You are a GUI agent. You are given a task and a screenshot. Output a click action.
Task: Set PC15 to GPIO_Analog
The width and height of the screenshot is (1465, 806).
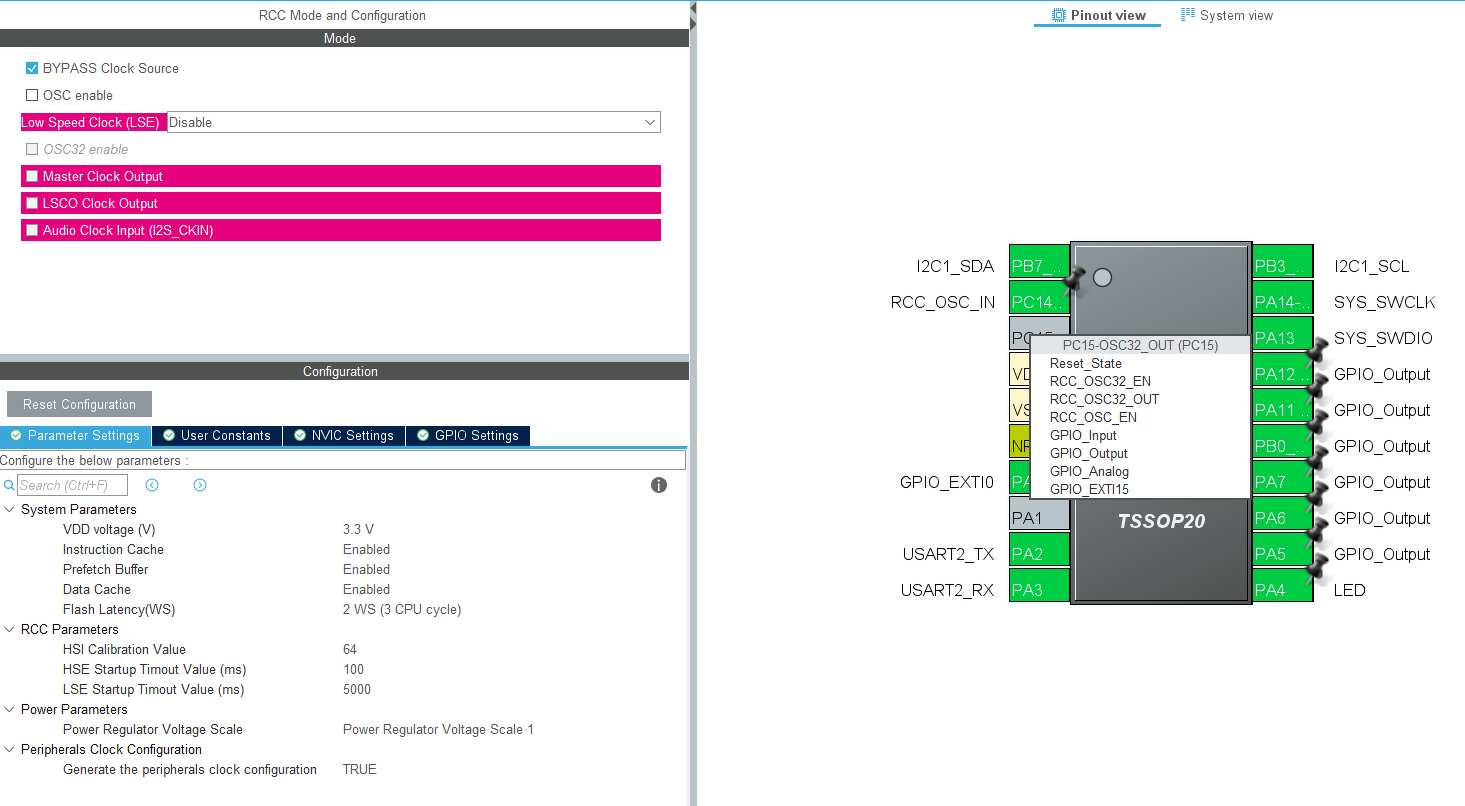pyautogui.click(x=1089, y=471)
